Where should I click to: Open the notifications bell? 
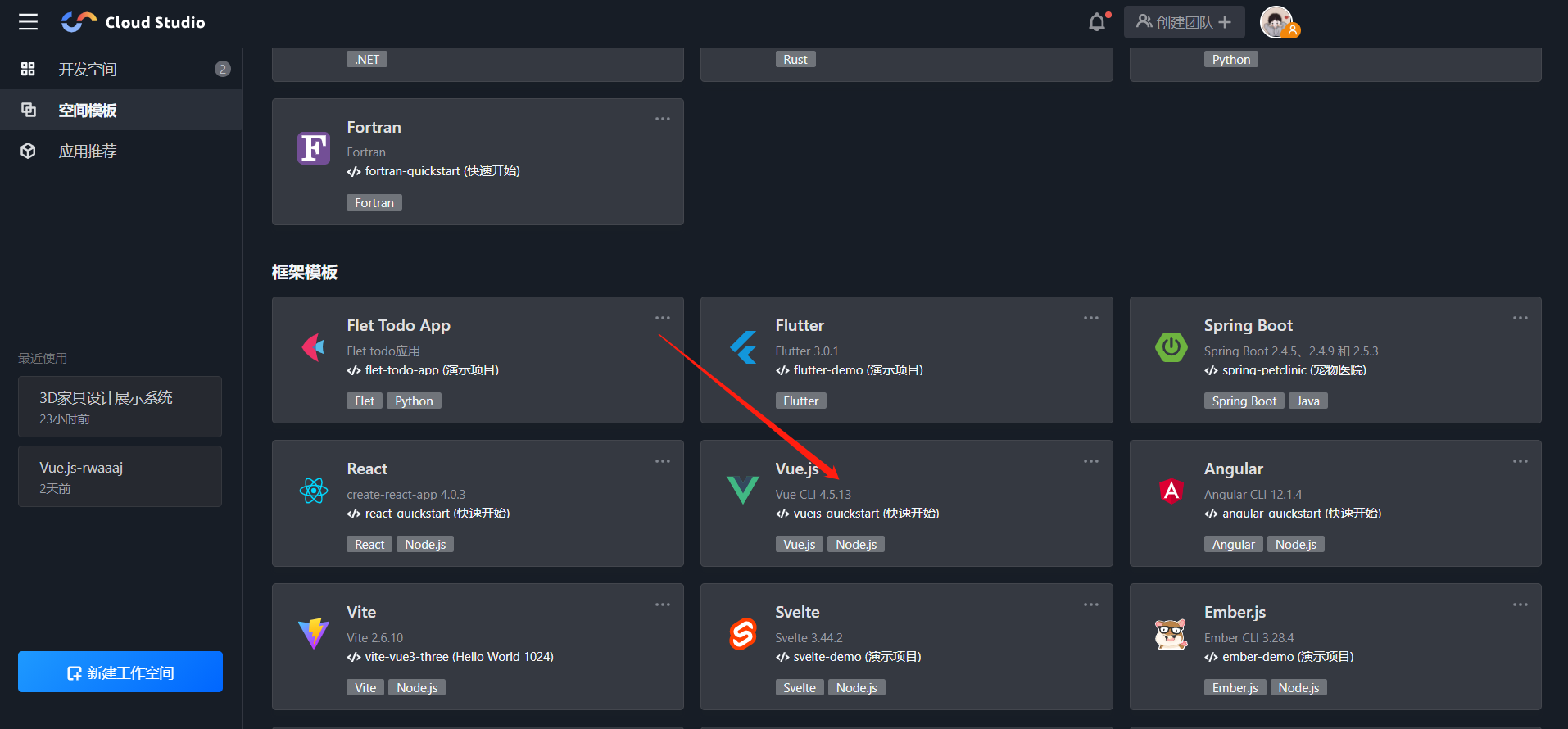(1097, 22)
